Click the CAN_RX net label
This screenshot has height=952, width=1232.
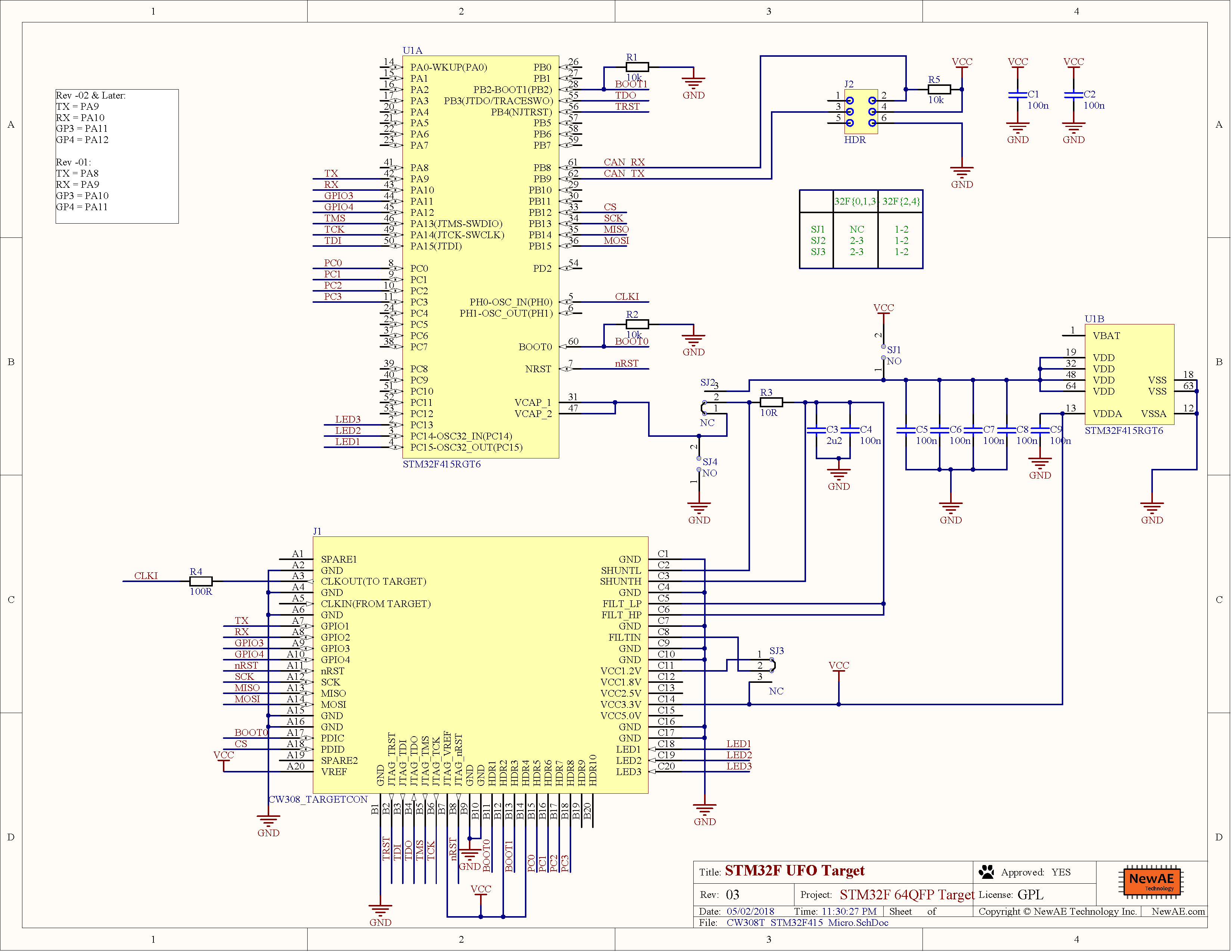(625, 162)
